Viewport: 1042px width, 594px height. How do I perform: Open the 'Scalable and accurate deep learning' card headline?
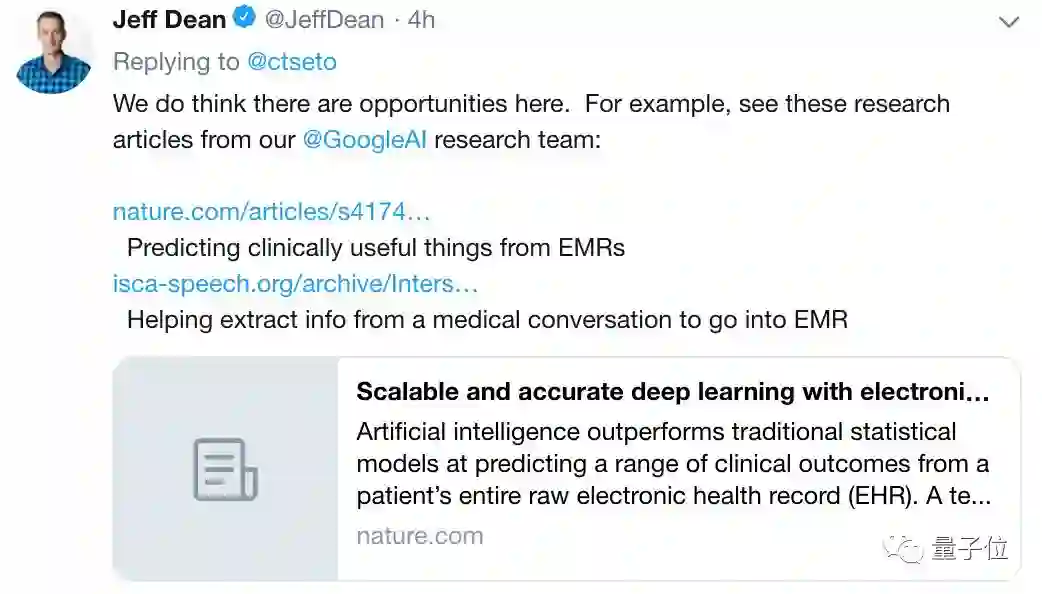click(672, 392)
